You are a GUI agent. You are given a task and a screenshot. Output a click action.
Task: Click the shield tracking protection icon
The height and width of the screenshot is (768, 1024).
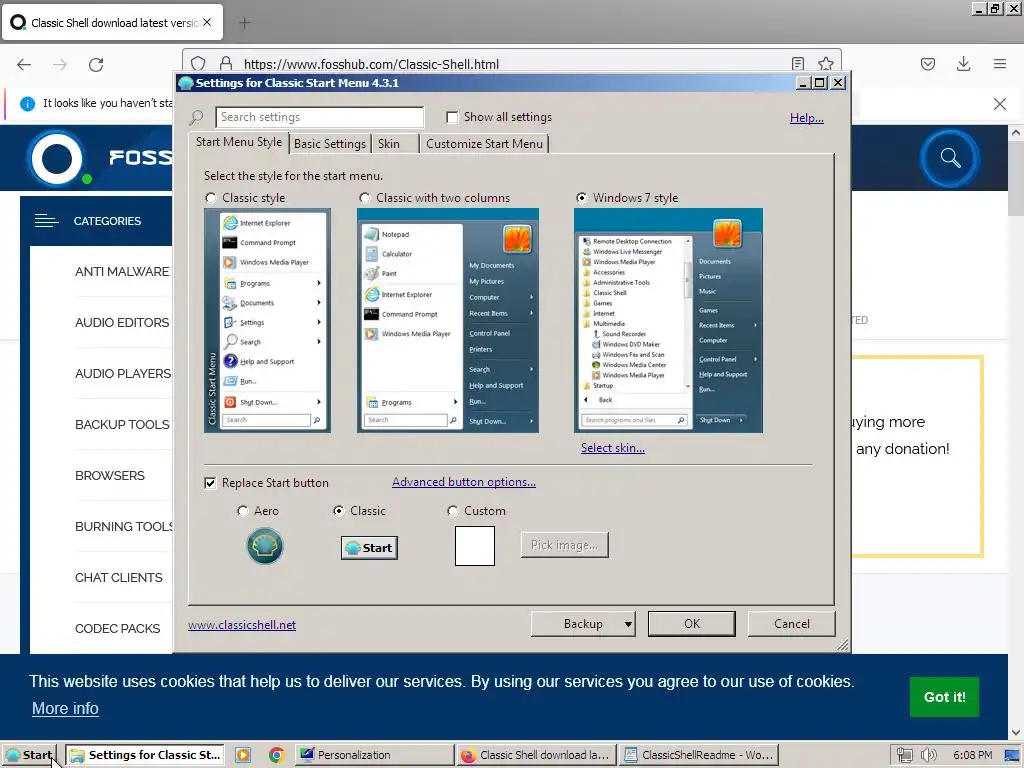click(x=199, y=63)
